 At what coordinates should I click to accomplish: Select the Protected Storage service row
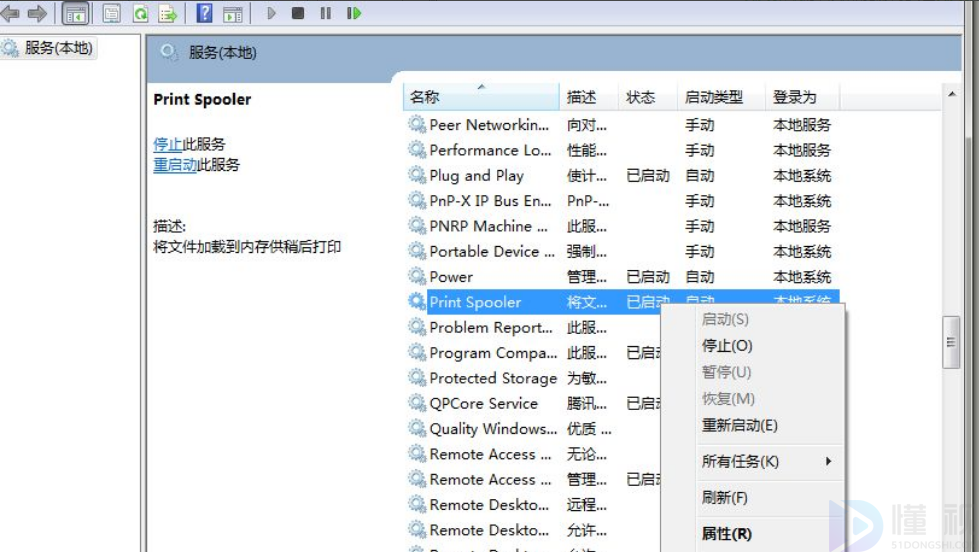click(533, 378)
